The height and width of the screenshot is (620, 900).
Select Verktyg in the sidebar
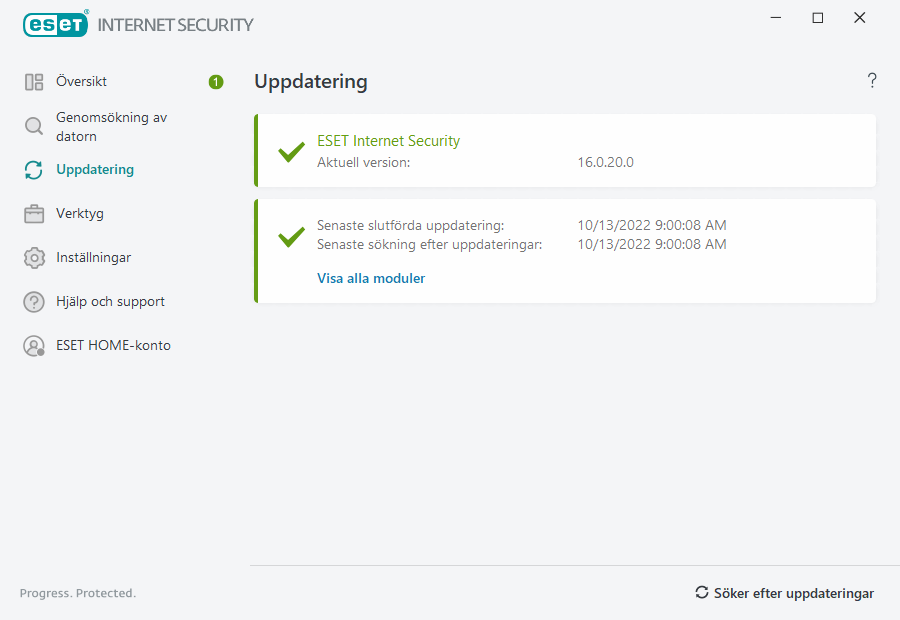(80, 214)
